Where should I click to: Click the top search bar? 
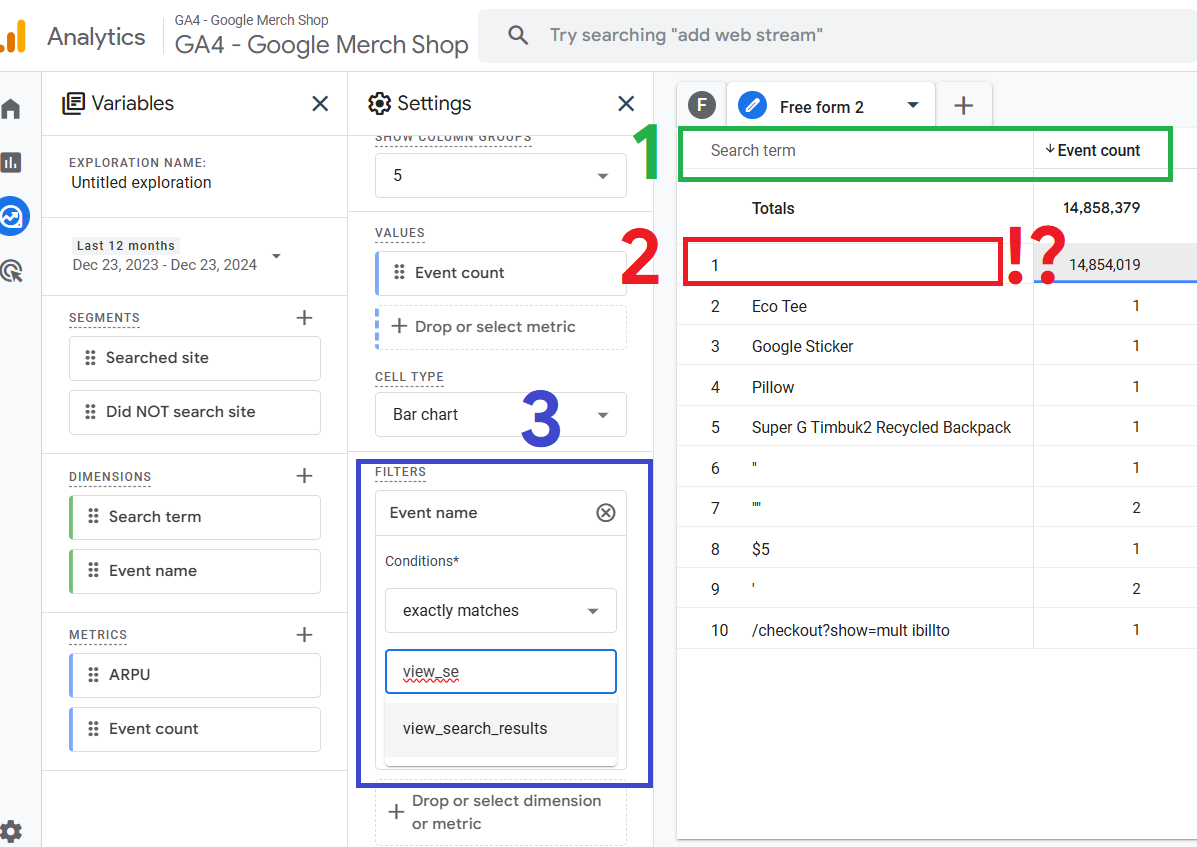pos(837,36)
